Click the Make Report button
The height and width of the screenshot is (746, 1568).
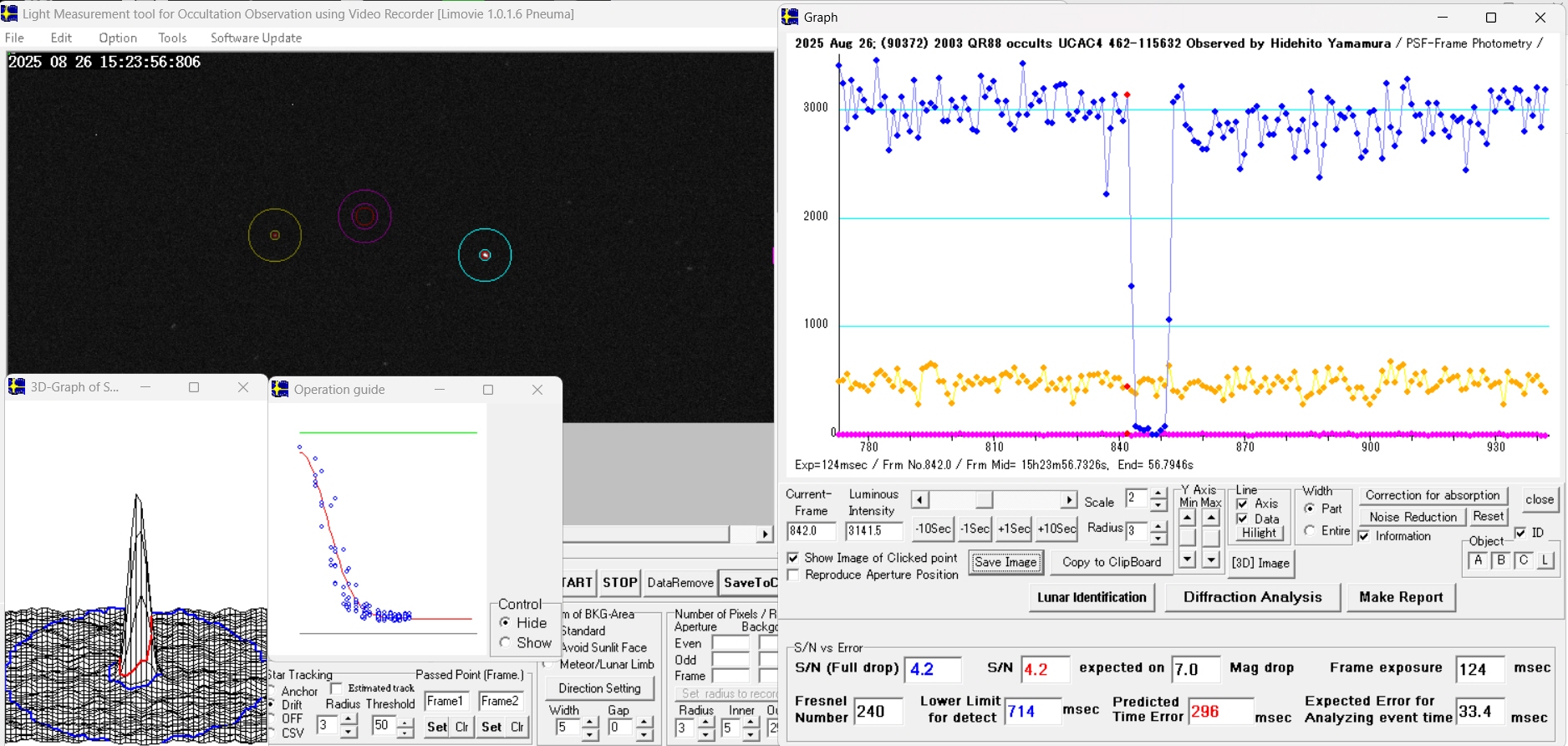[x=1401, y=597]
